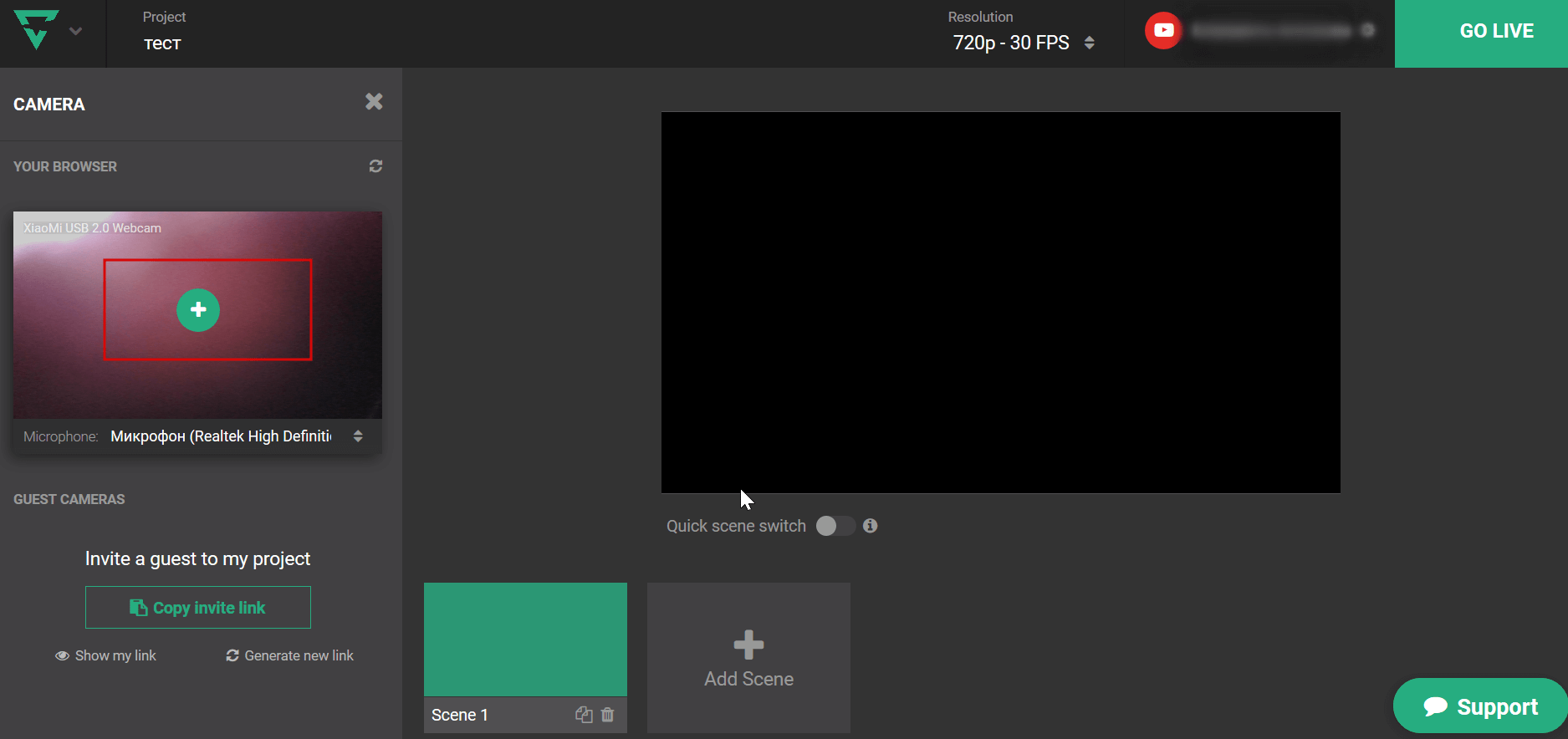Click Generate new link
The image size is (1568, 739).
point(289,655)
